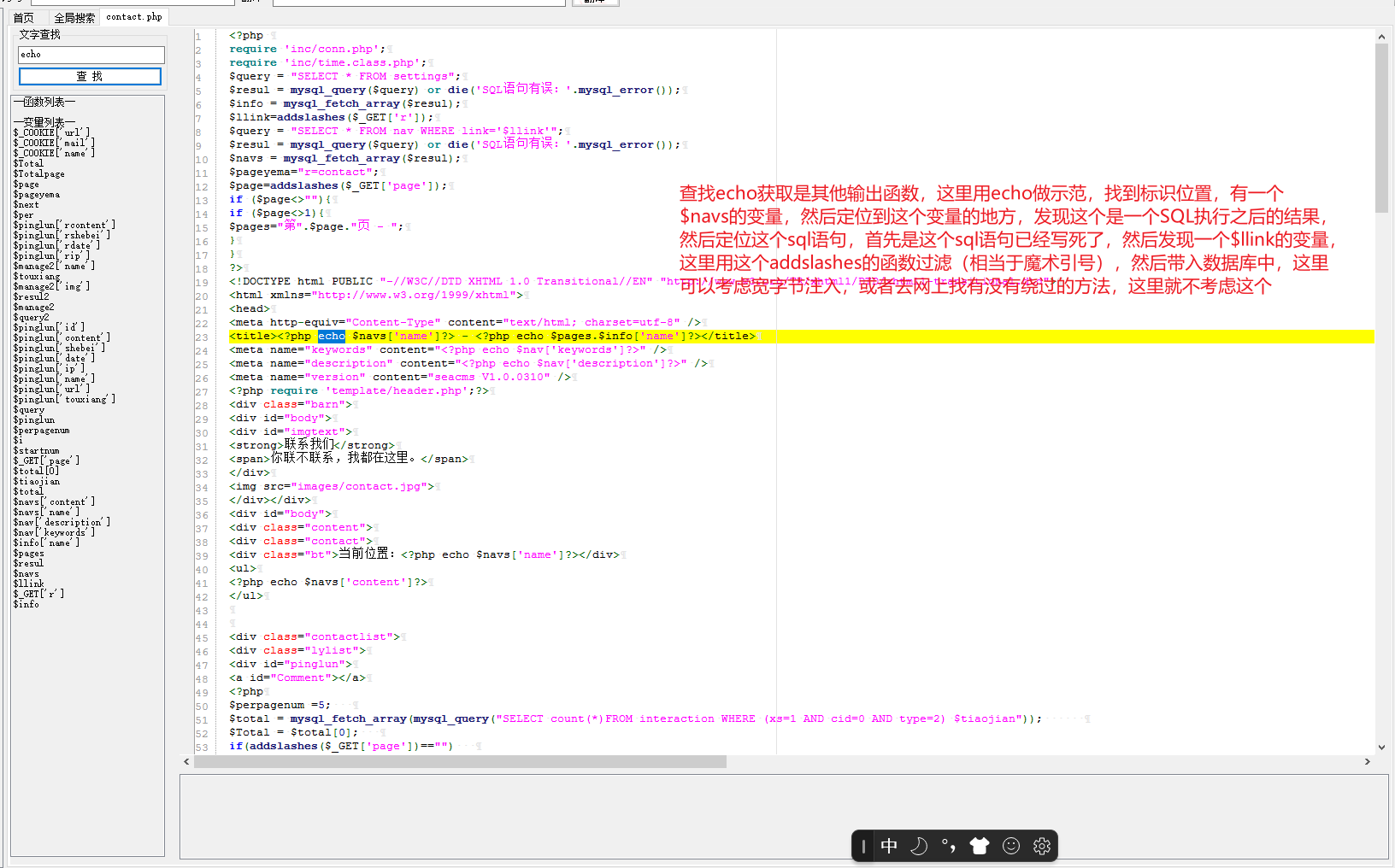
Task: Click the horizontal scrollbar left arrow
Action: tap(186, 761)
